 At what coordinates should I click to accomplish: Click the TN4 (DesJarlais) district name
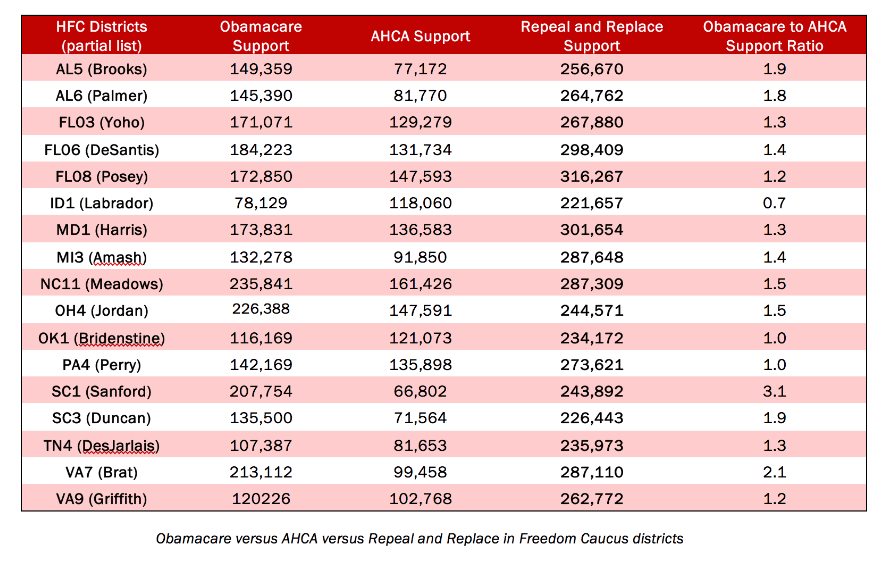pos(102,446)
